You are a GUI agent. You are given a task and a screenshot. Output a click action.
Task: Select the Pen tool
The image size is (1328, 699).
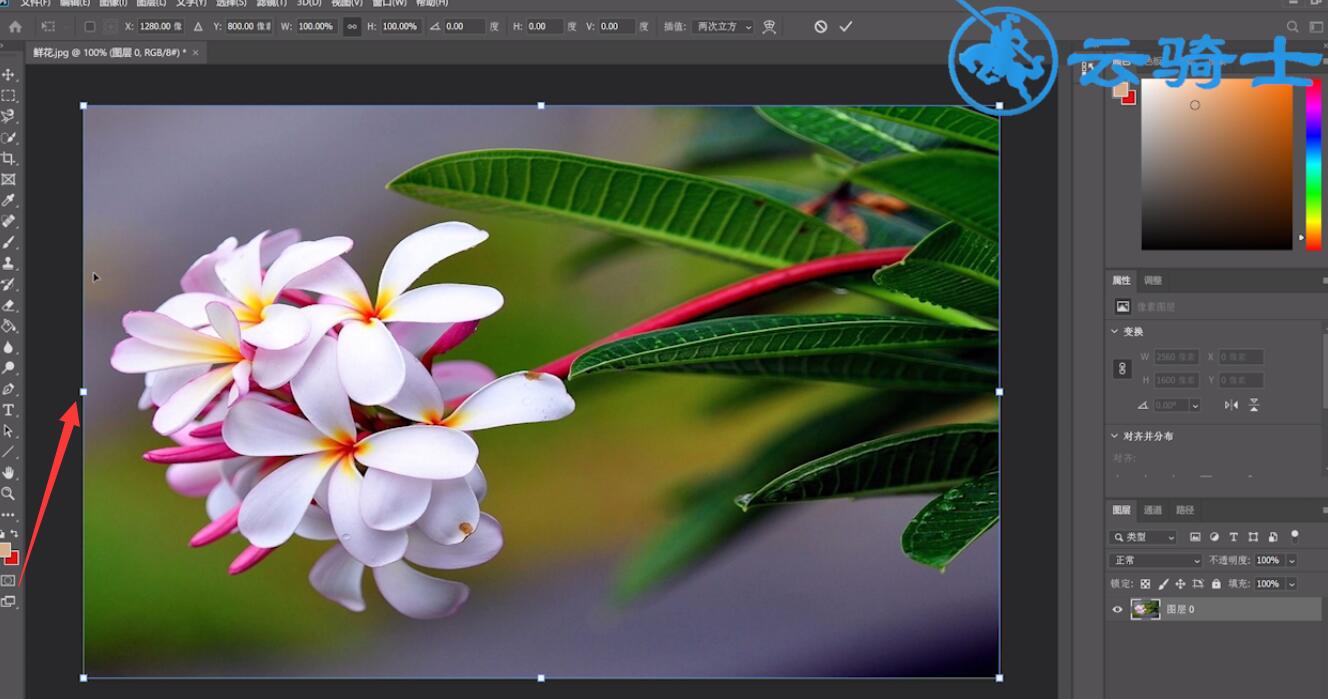(x=8, y=389)
